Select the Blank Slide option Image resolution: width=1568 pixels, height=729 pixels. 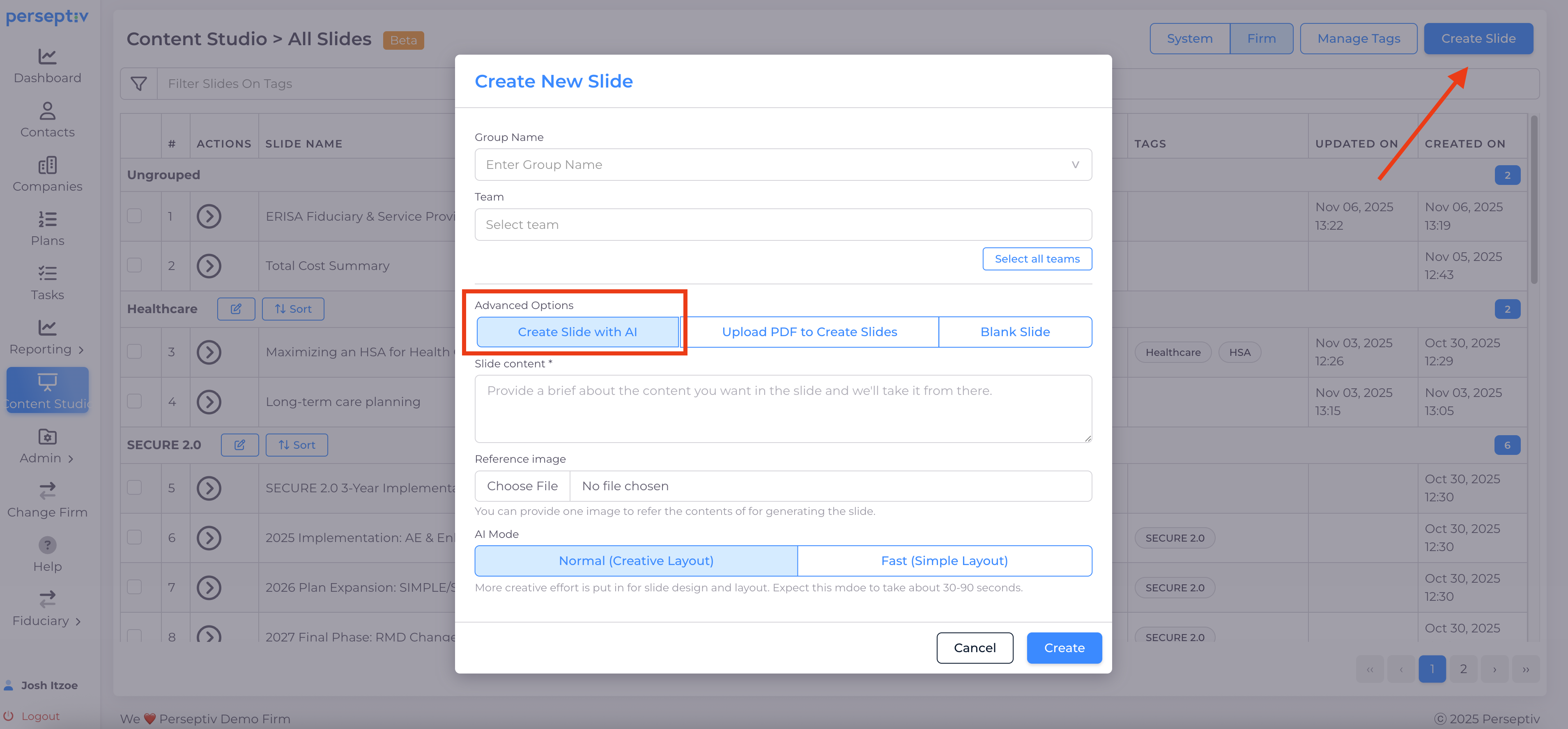[x=1015, y=332]
